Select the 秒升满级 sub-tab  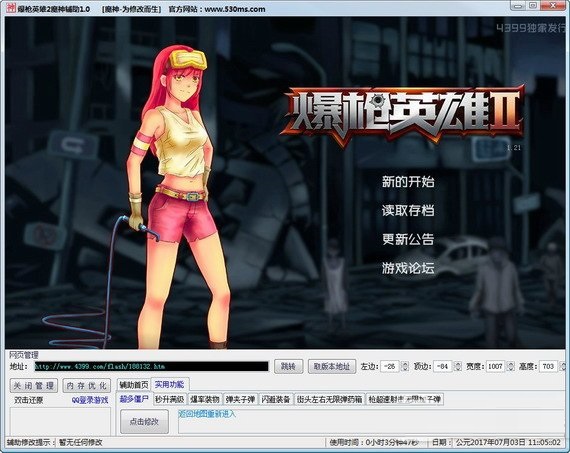pos(169,400)
